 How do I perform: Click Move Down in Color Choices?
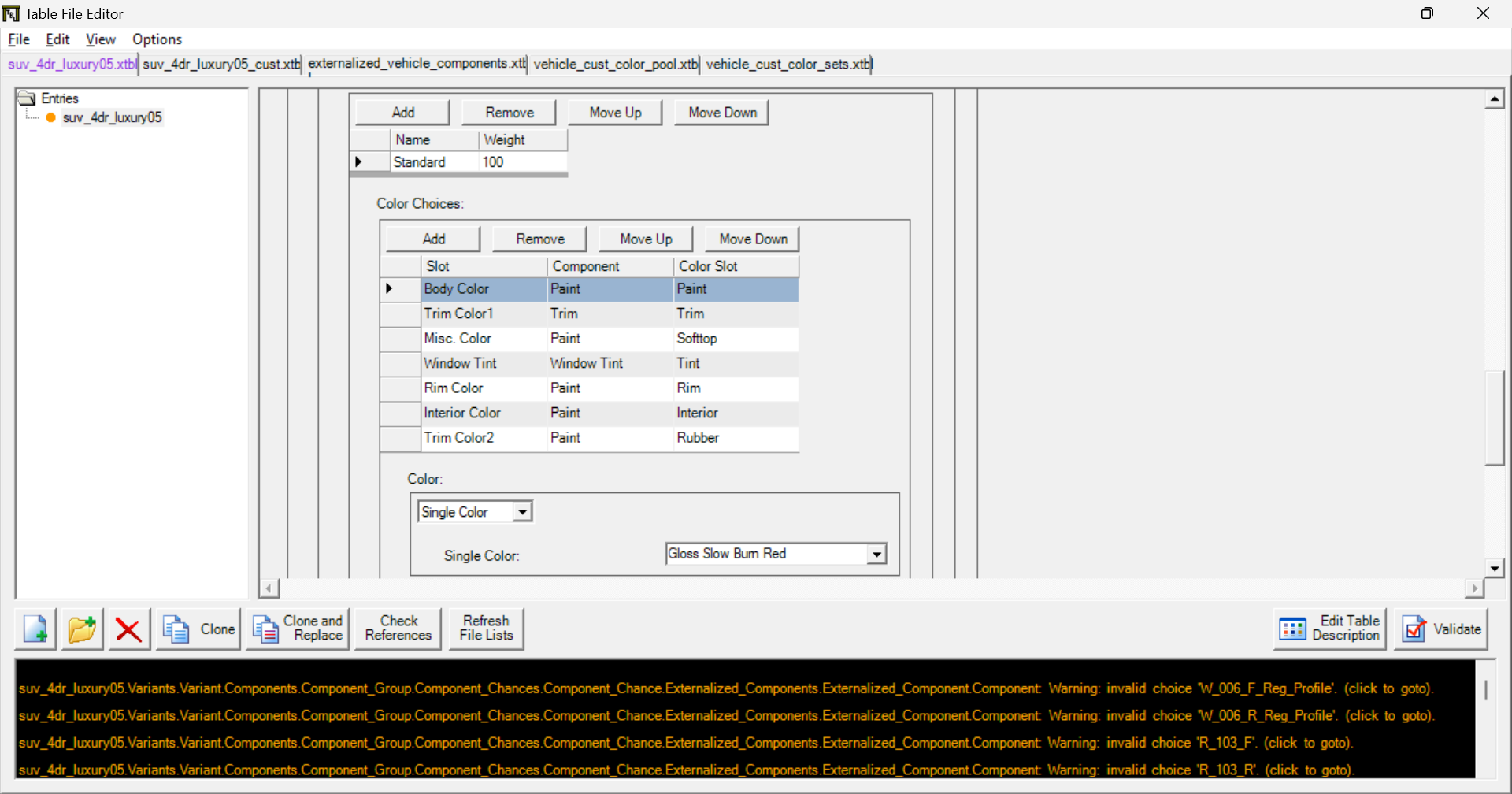(752, 239)
